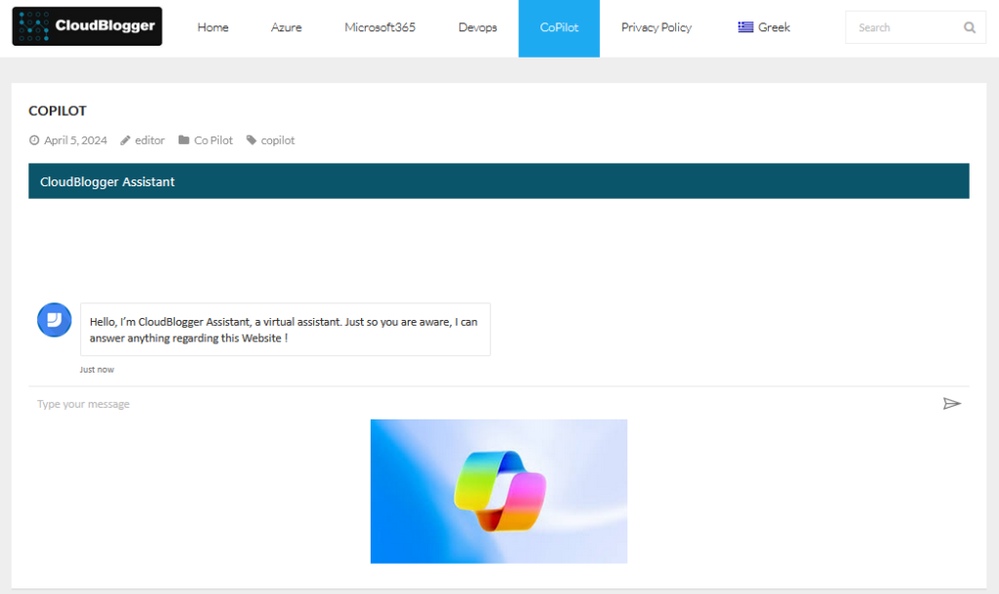Open the Azure menu item
This screenshot has height=594, width=999.
[286, 27]
